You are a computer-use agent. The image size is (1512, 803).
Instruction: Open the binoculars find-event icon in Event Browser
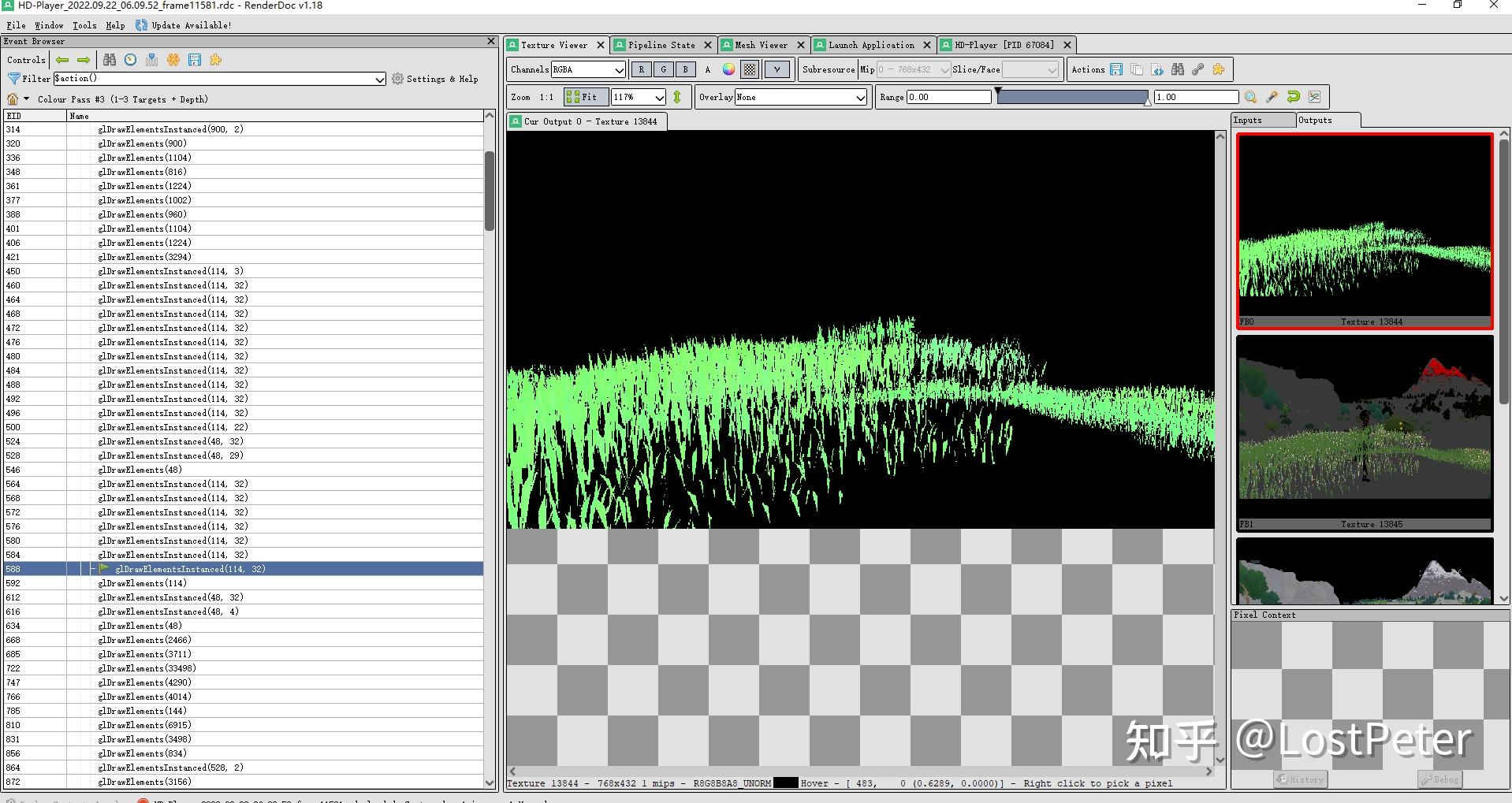tap(110, 60)
